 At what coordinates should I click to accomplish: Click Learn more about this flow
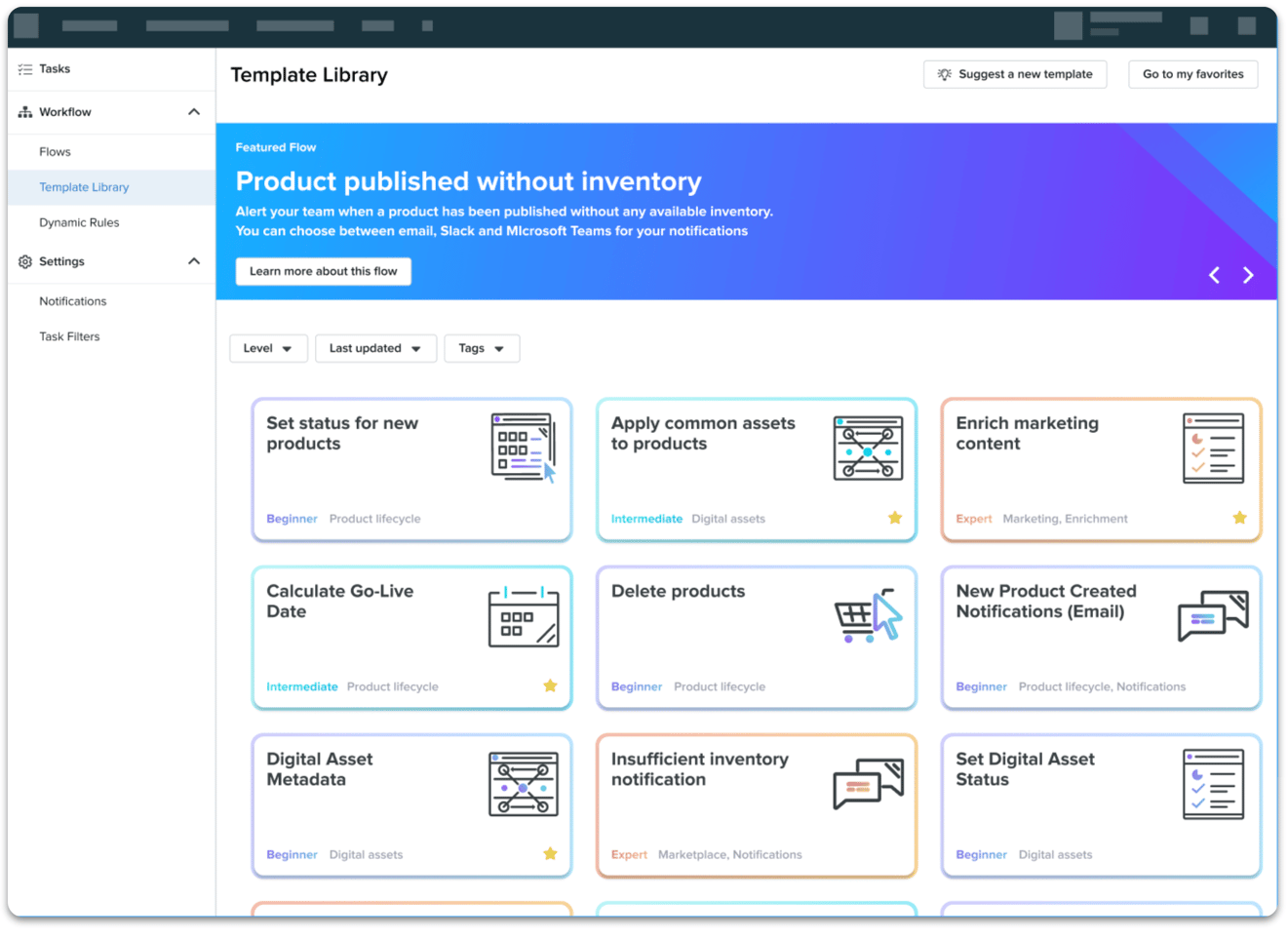323,271
